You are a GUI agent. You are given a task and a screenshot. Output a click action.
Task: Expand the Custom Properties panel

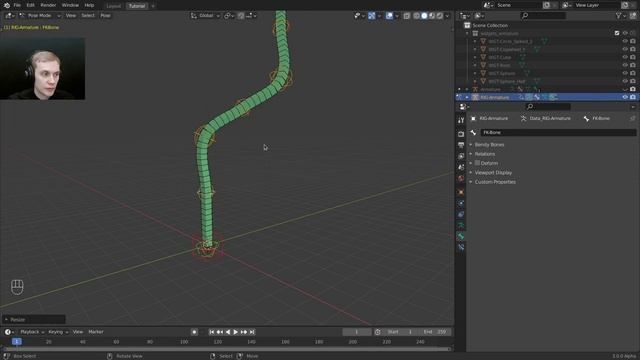tap(495, 182)
